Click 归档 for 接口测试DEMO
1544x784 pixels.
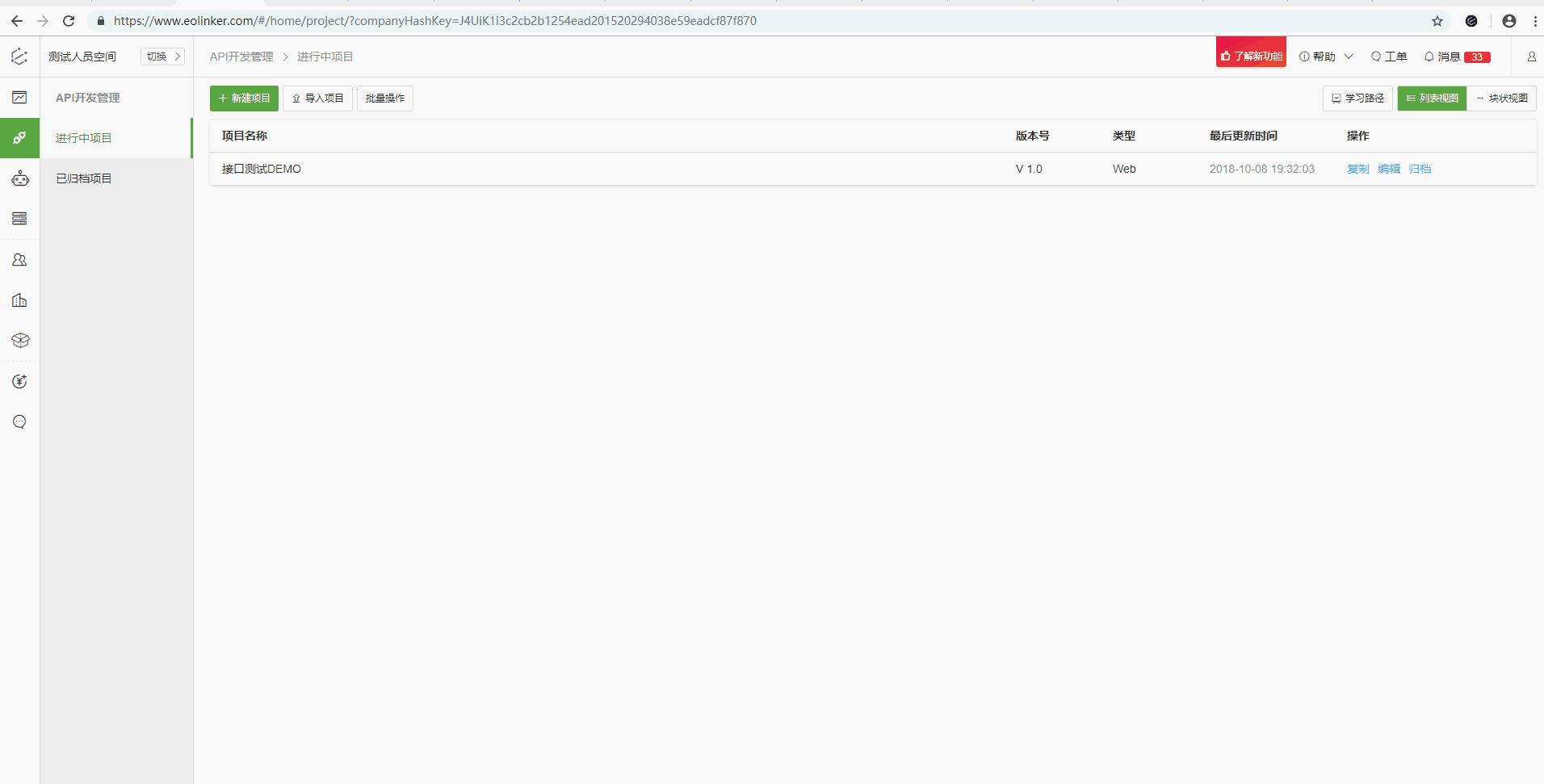1420,169
